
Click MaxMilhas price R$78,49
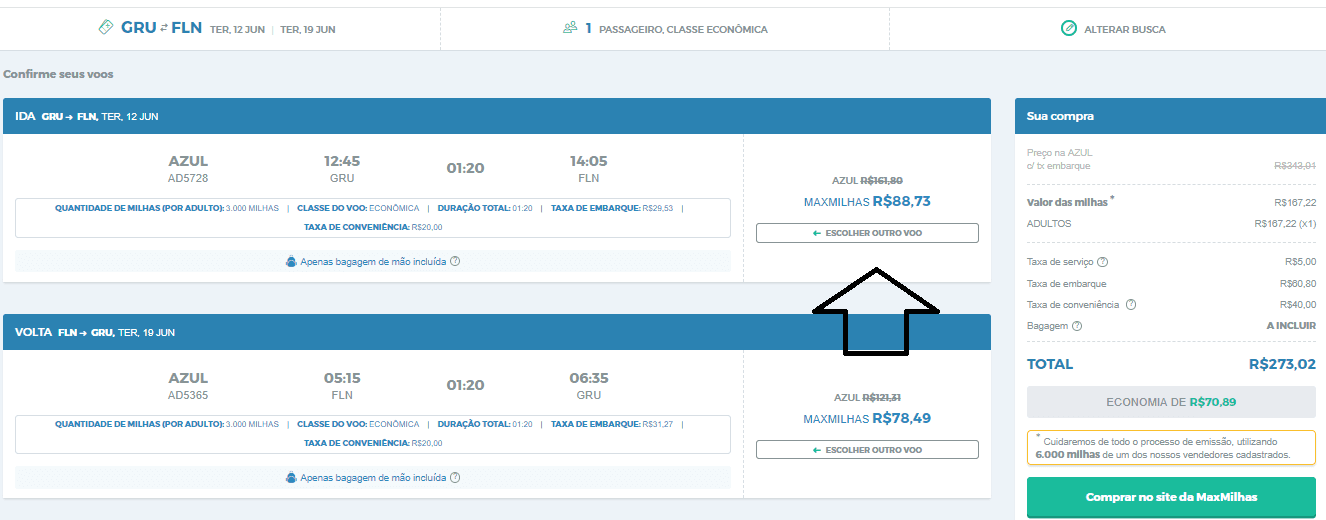coord(901,418)
